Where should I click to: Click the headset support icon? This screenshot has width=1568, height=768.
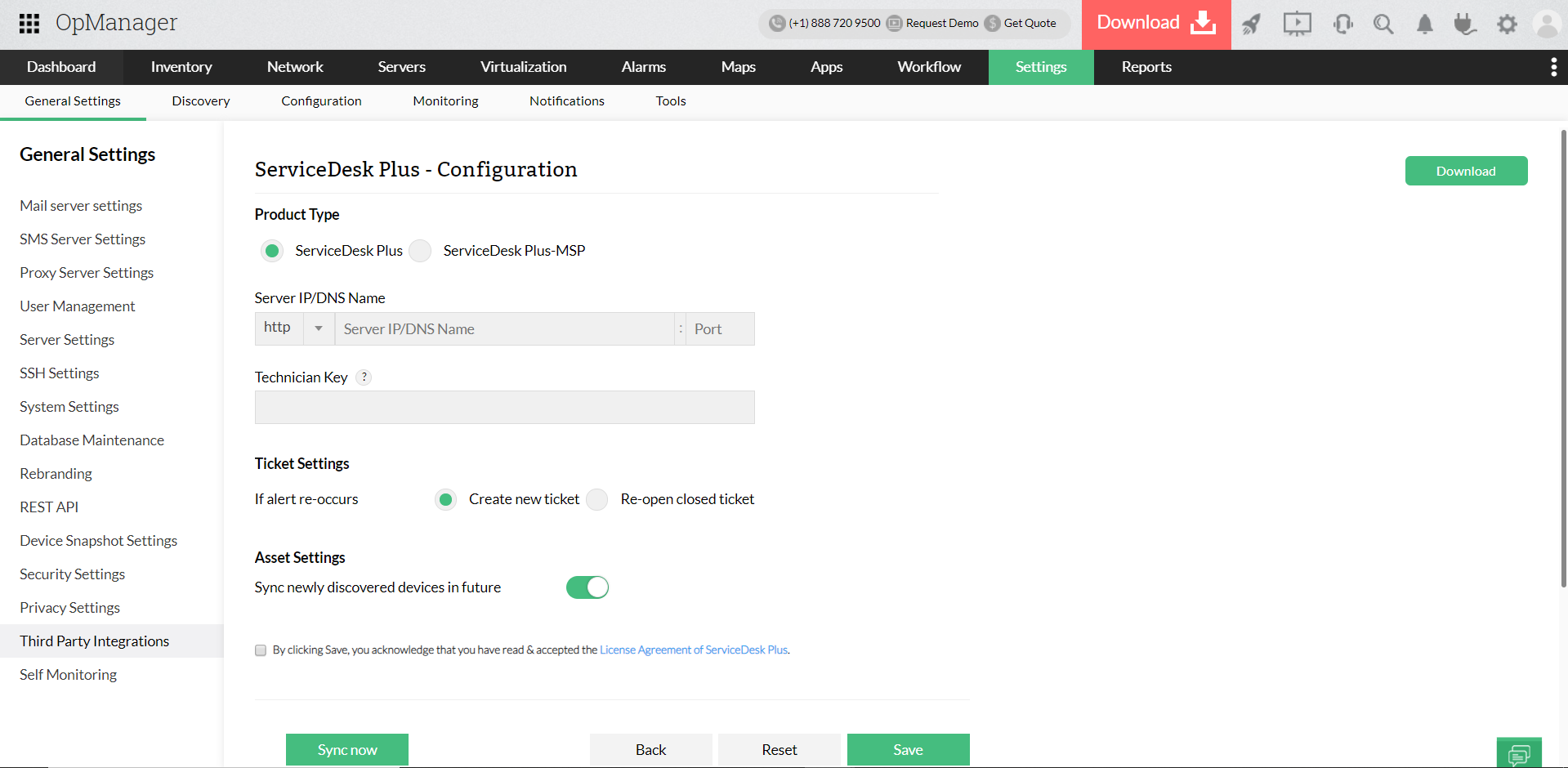[x=1342, y=24]
